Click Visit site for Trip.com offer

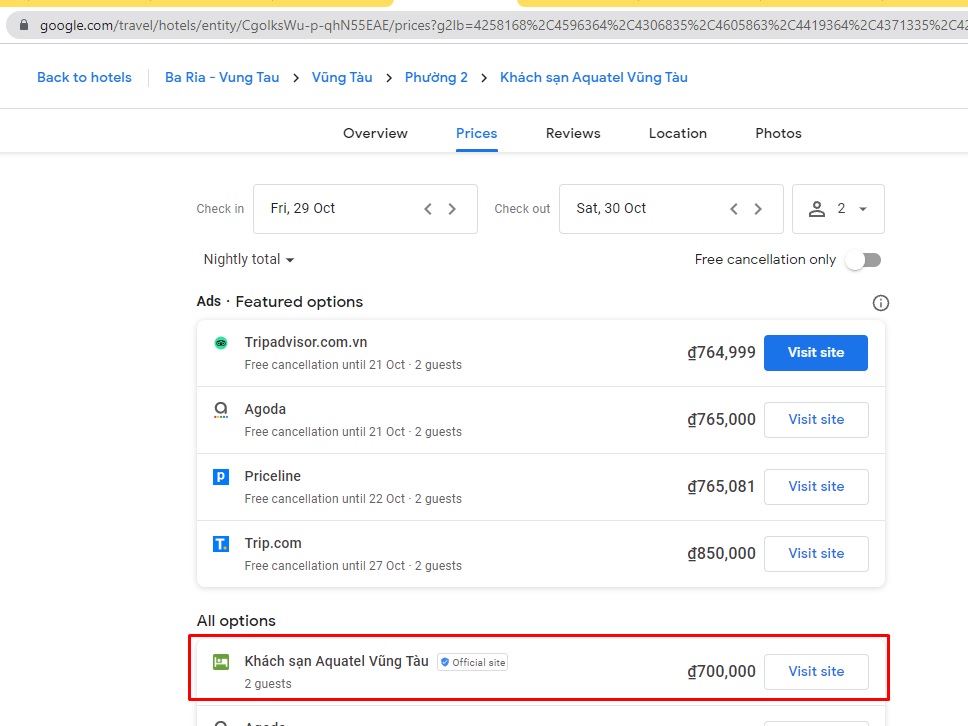pos(816,553)
